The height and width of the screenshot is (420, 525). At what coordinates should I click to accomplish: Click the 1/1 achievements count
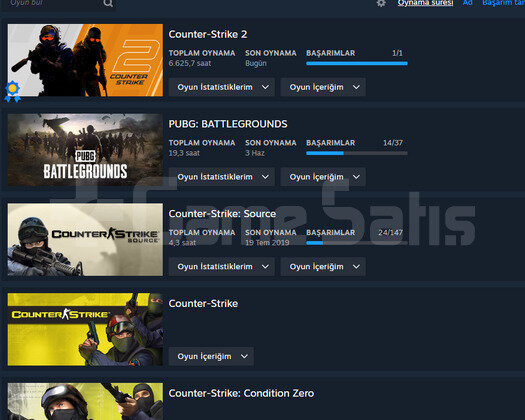[397, 53]
